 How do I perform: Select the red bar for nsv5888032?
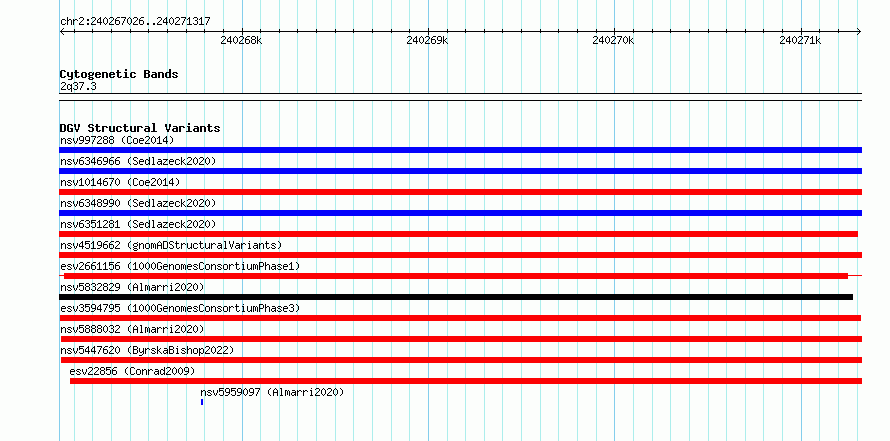(461, 339)
